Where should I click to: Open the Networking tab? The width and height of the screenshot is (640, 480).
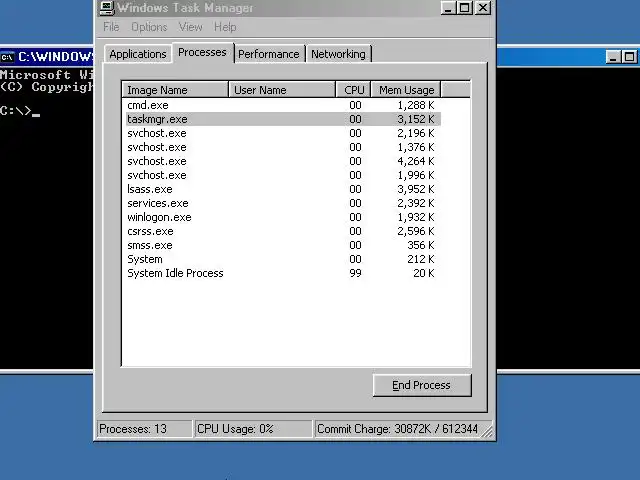pos(338,54)
